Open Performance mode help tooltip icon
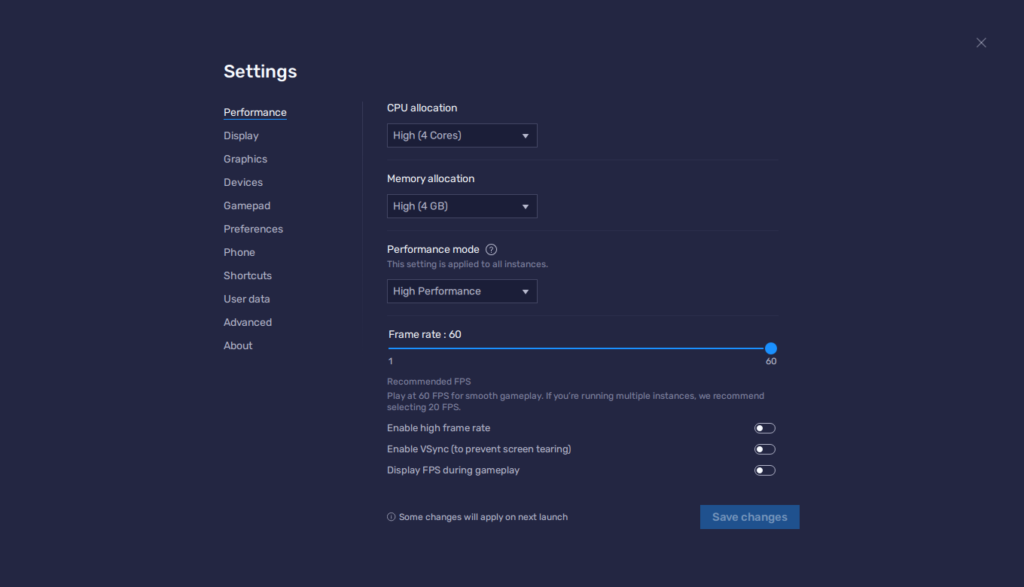The image size is (1024, 587). pos(491,249)
